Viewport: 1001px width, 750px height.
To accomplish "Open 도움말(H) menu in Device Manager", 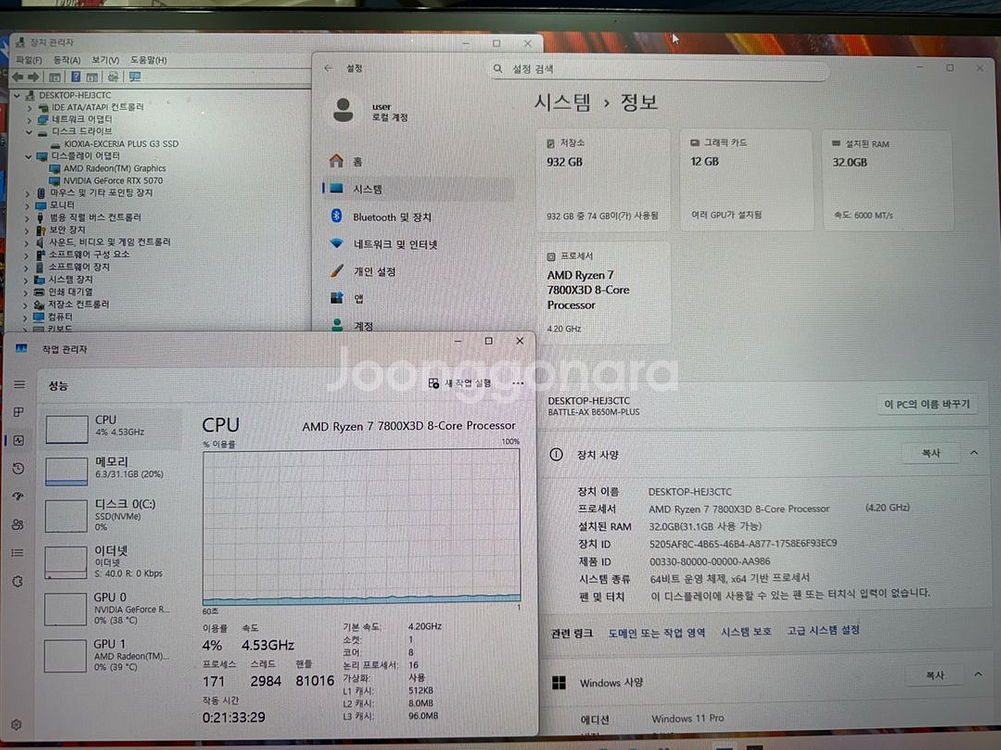I will click(x=148, y=60).
